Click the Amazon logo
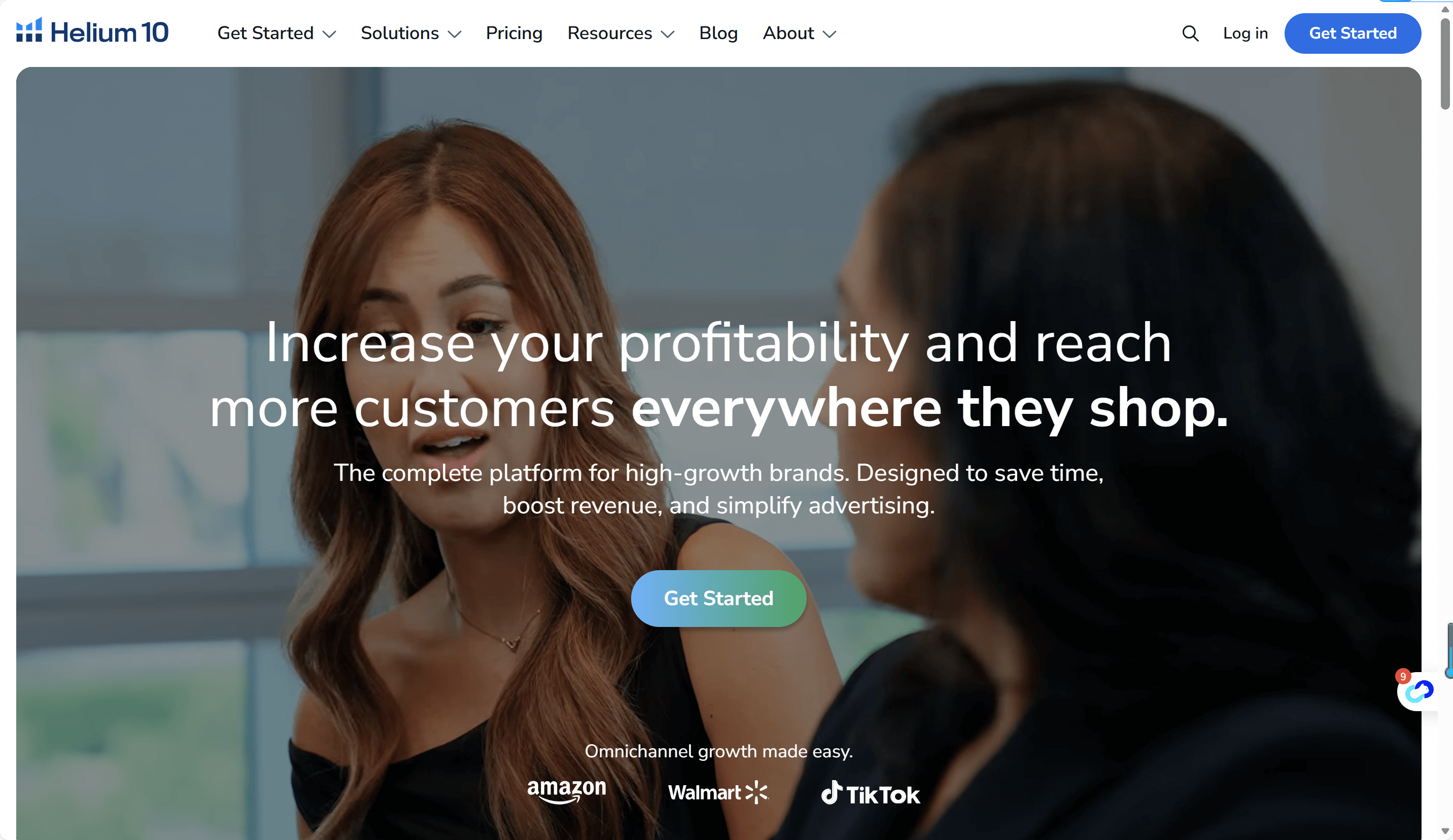The height and width of the screenshot is (840, 1453). coord(566,790)
